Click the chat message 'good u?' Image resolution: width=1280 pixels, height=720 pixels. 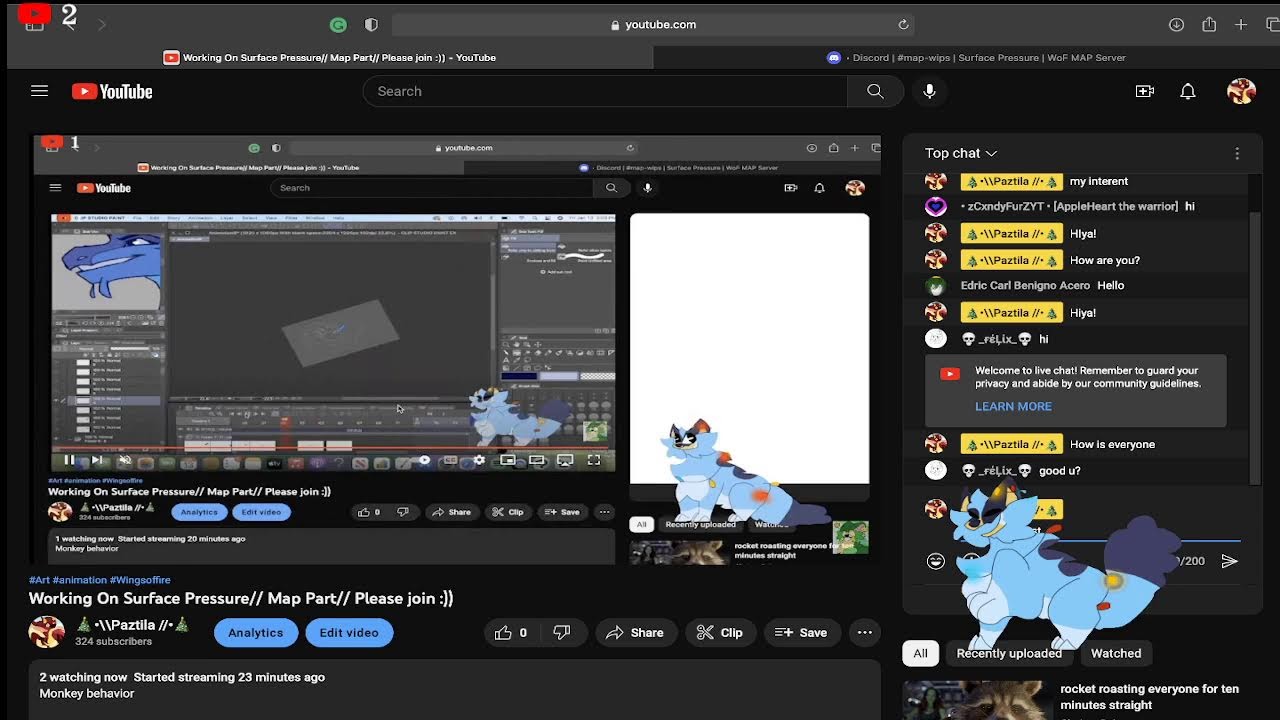pyautogui.click(x=1059, y=470)
